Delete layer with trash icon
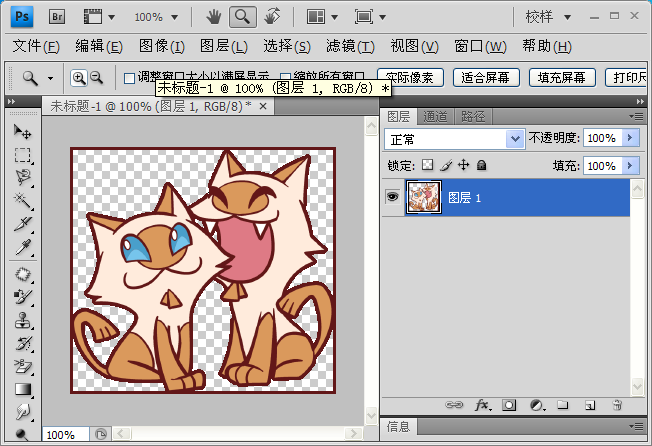This screenshot has height=446, width=652. pyautogui.click(x=617, y=405)
